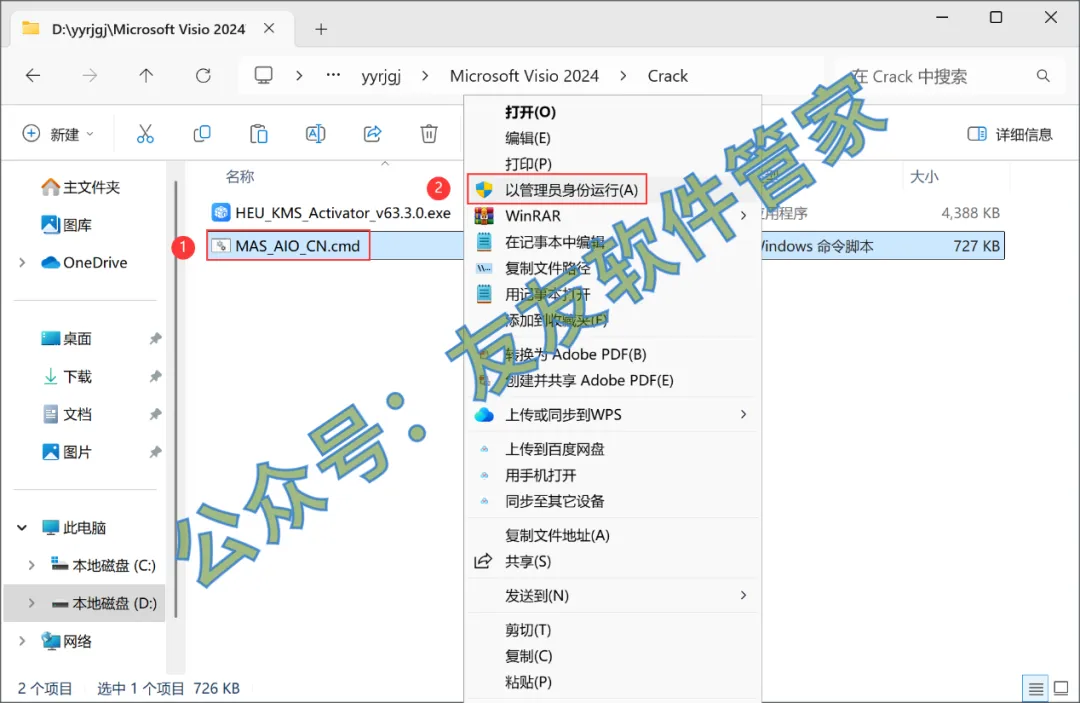
Task: Switch to large thumbnails view icon
Action: point(1061,688)
